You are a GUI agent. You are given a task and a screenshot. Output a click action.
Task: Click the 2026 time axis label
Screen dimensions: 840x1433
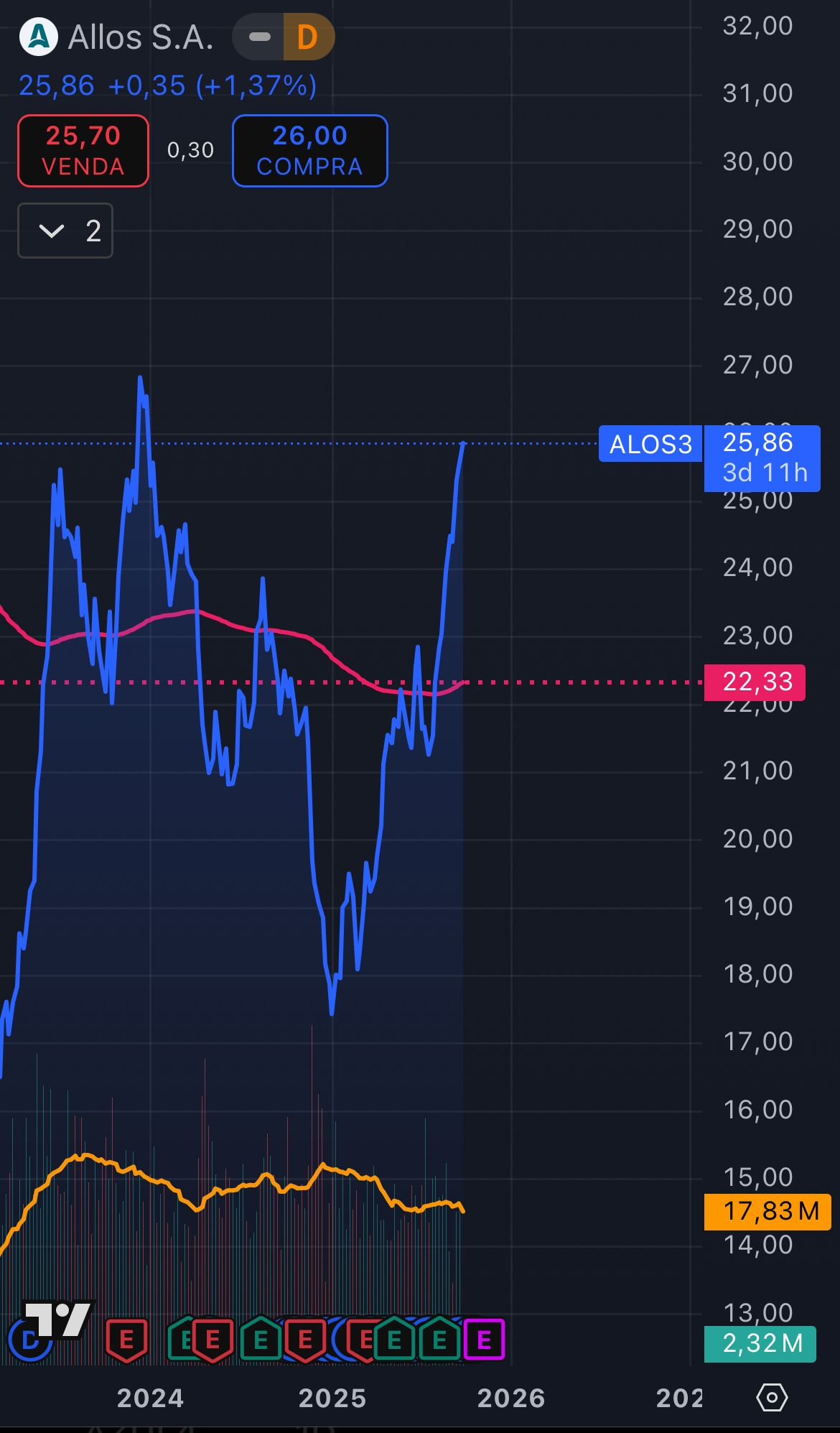pyautogui.click(x=511, y=1399)
